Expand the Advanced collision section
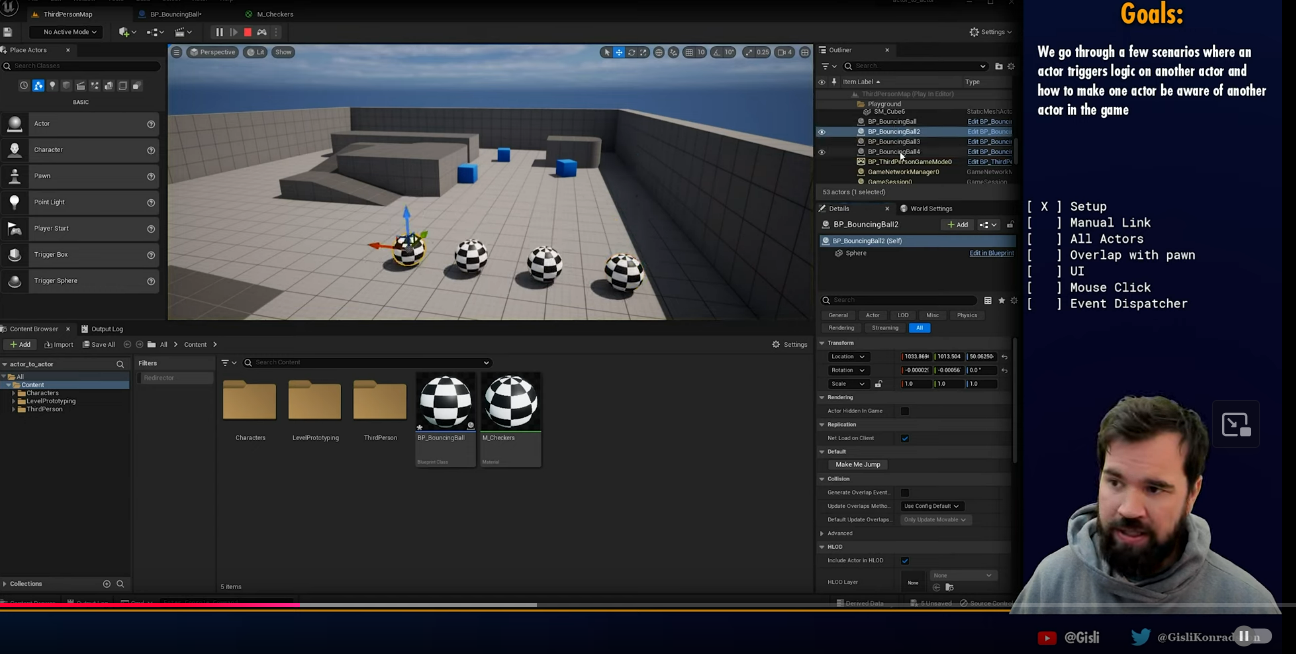Image resolution: width=1296 pixels, height=654 pixels. (x=839, y=533)
